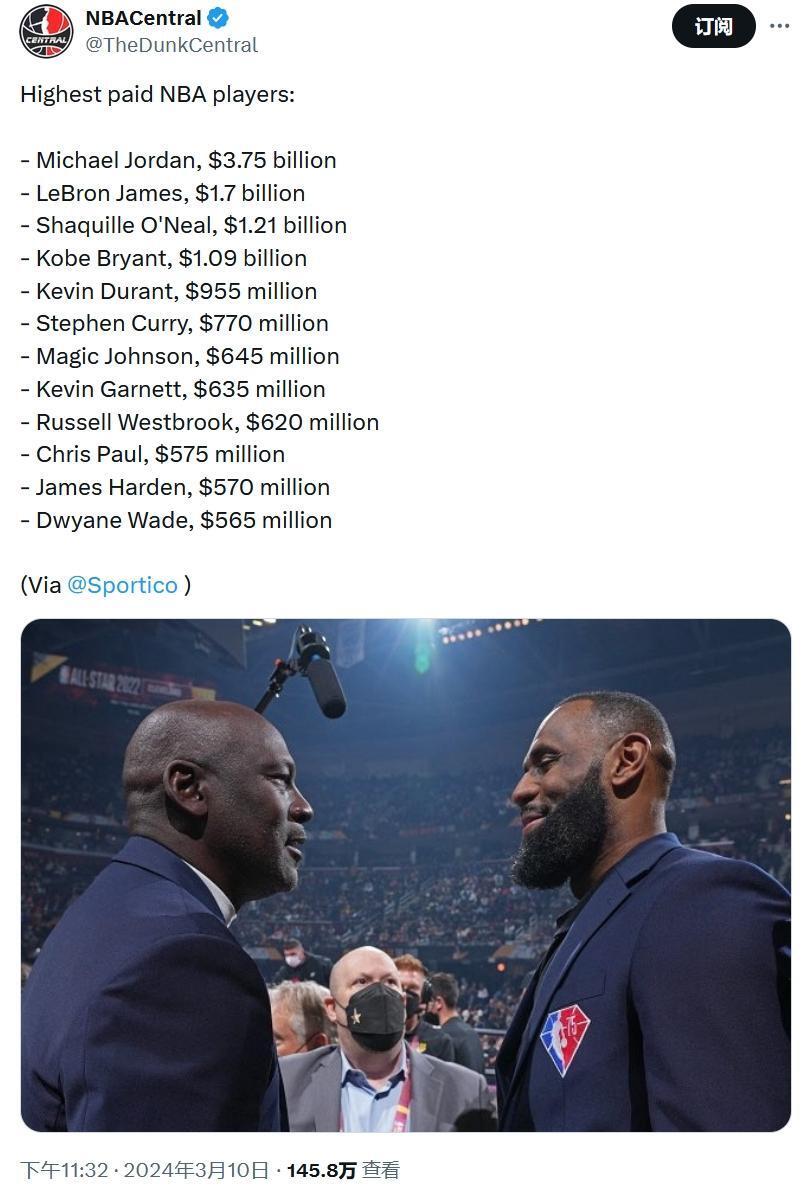Viewport: 810px width, 1204px height.
Task: Click the boom microphone in the photo
Action: (x=320, y=673)
